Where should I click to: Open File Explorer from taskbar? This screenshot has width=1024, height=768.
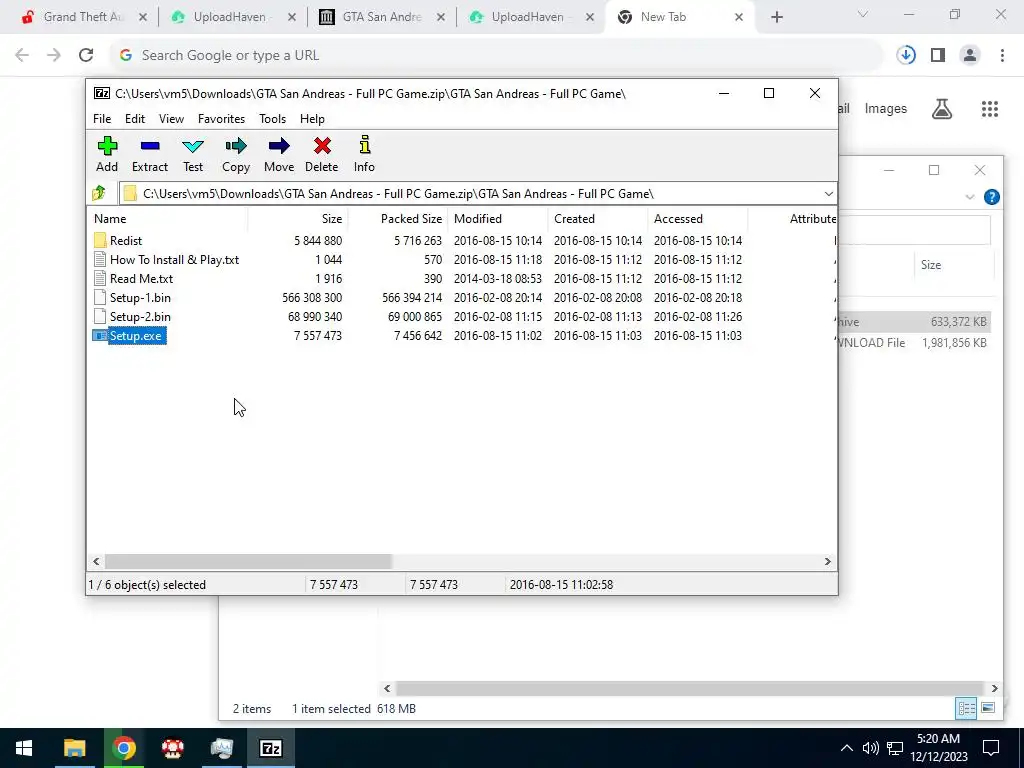(x=74, y=748)
